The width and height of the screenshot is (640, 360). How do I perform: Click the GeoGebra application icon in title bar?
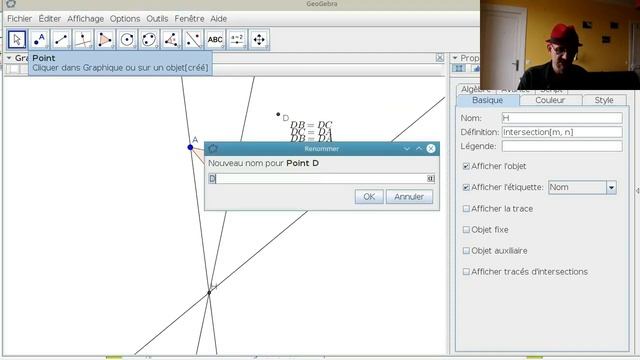click(11, 4)
